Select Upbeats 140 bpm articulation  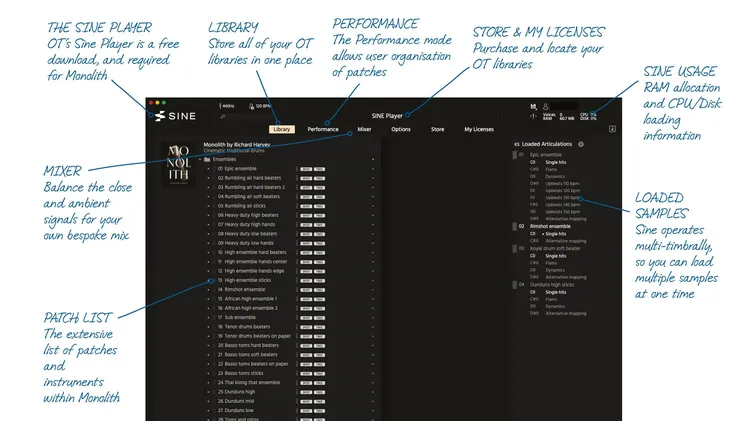coord(562,205)
